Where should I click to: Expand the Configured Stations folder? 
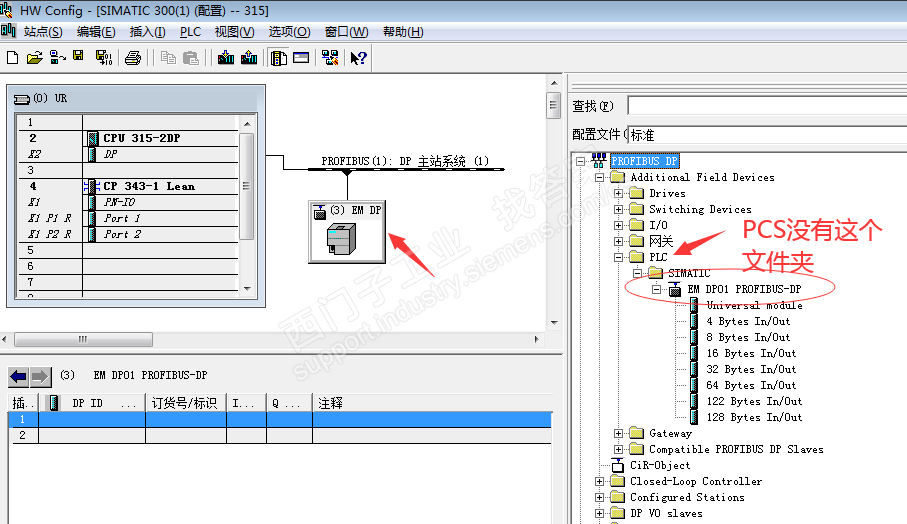pyautogui.click(x=599, y=497)
